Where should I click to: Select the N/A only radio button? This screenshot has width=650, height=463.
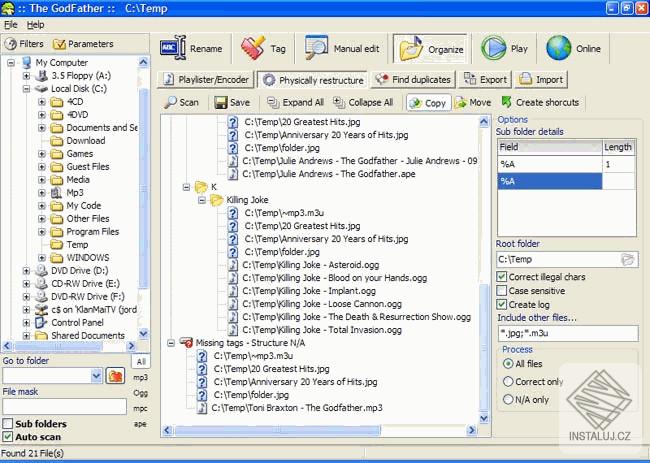[x=507, y=399]
